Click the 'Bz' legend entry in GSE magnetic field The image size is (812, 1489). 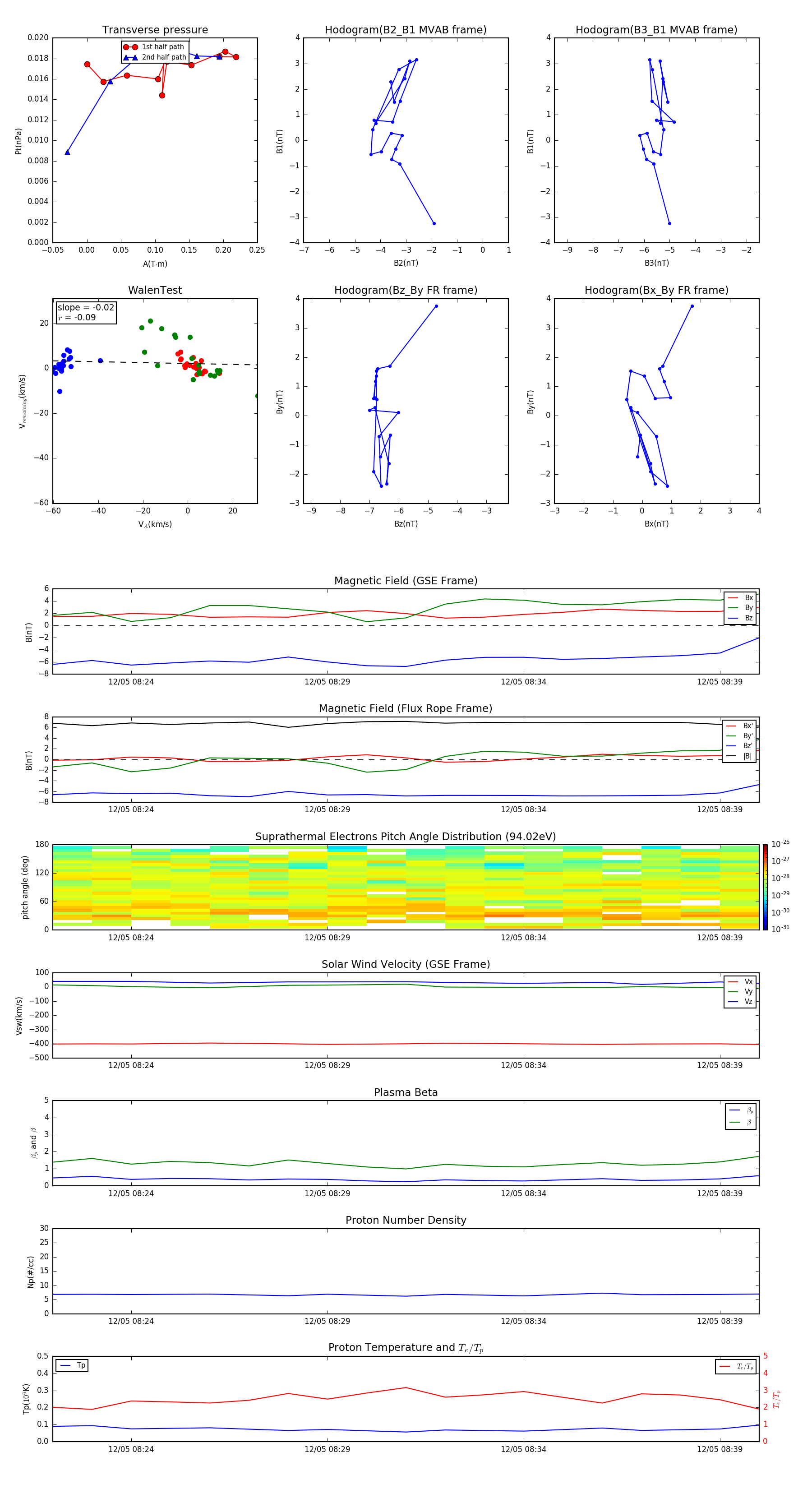tap(740, 618)
